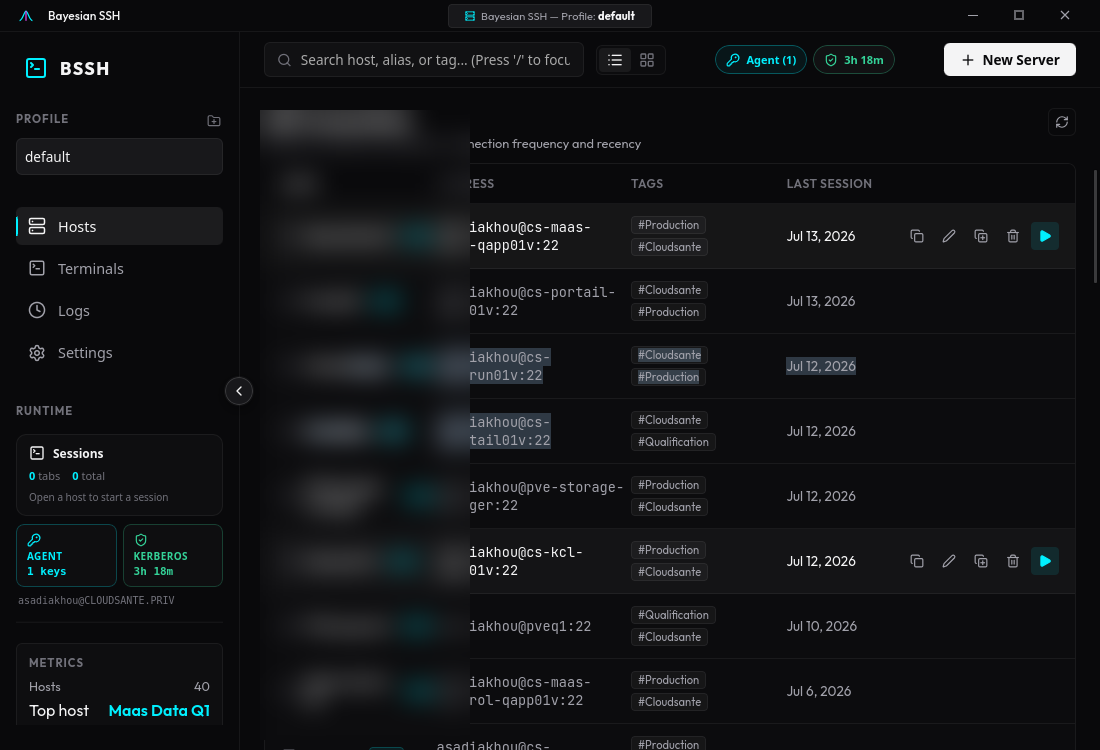Open the Settings section

(x=119, y=353)
